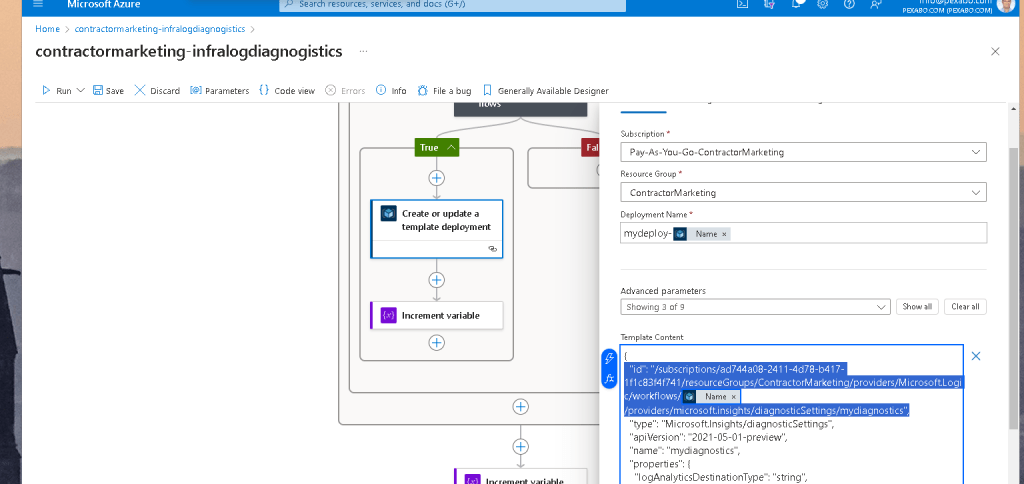Switch to Code view
This screenshot has width=1024, height=484.
(287, 91)
